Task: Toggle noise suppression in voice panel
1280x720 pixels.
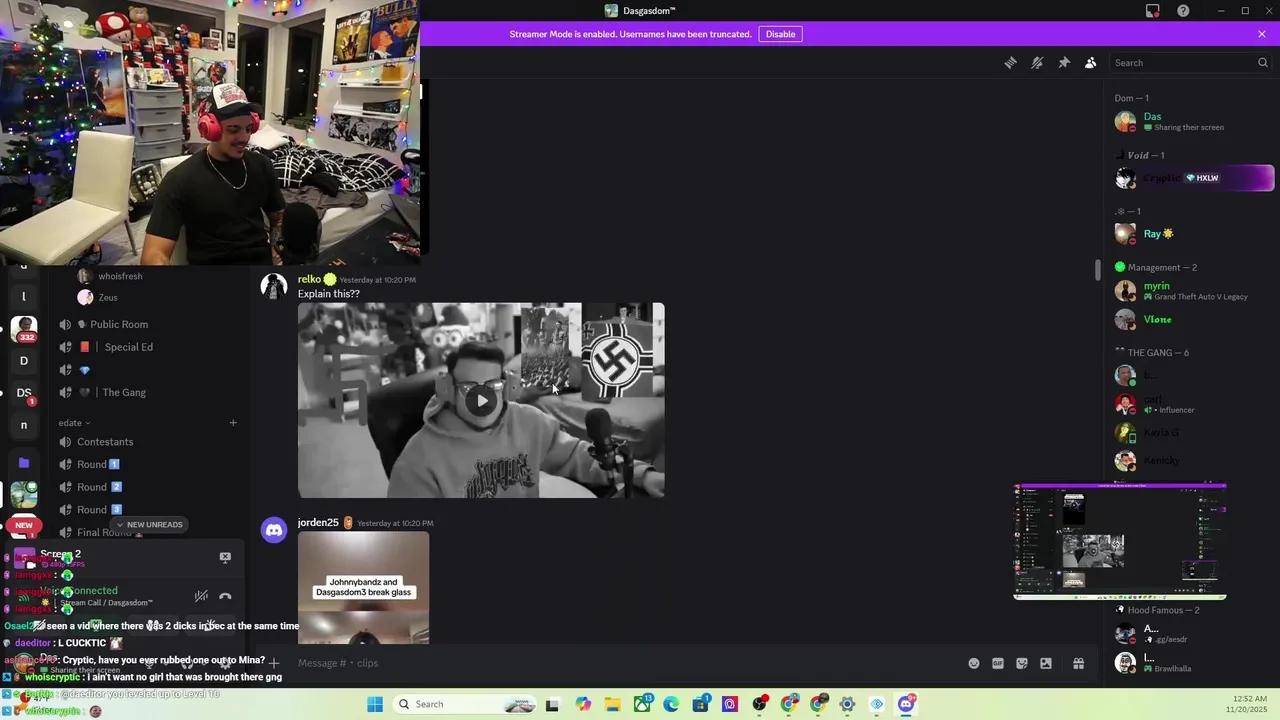Action: pyautogui.click(x=201, y=596)
